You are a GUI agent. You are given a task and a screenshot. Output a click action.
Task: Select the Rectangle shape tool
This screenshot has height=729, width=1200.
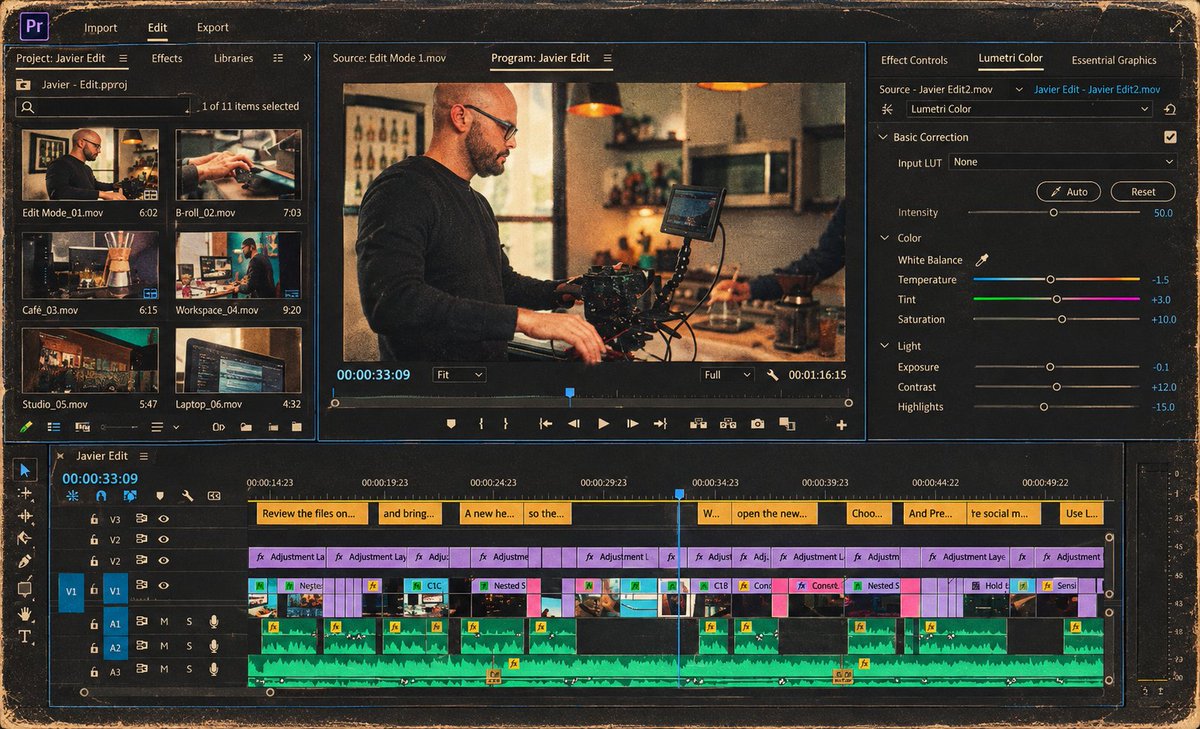click(26, 588)
